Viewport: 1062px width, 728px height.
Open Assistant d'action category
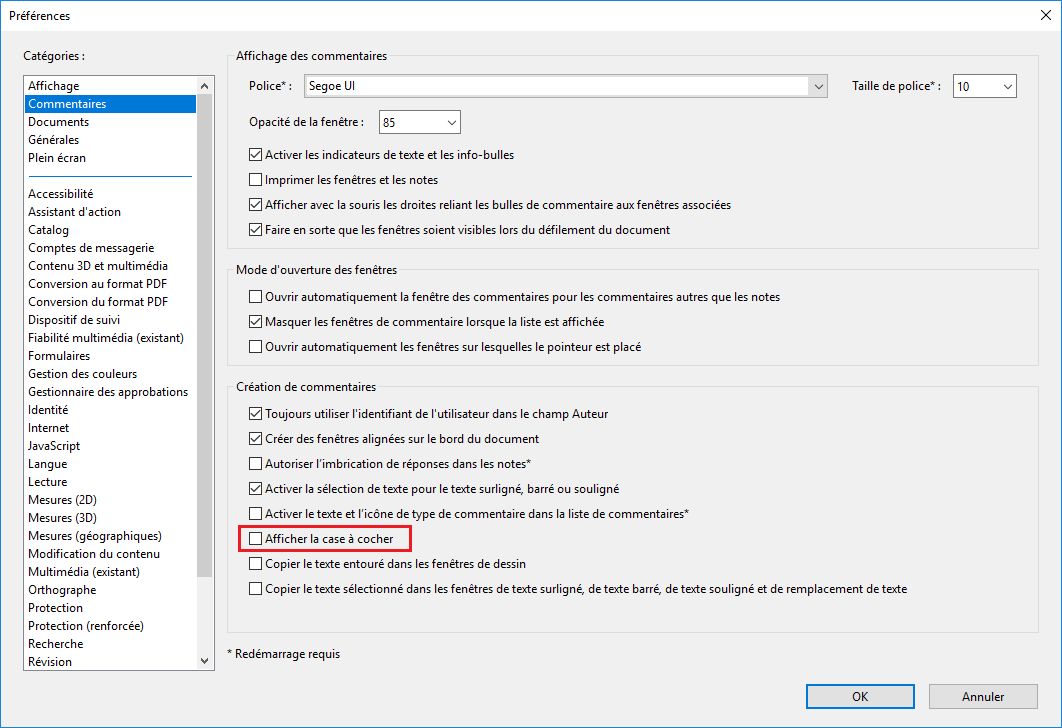(110, 212)
